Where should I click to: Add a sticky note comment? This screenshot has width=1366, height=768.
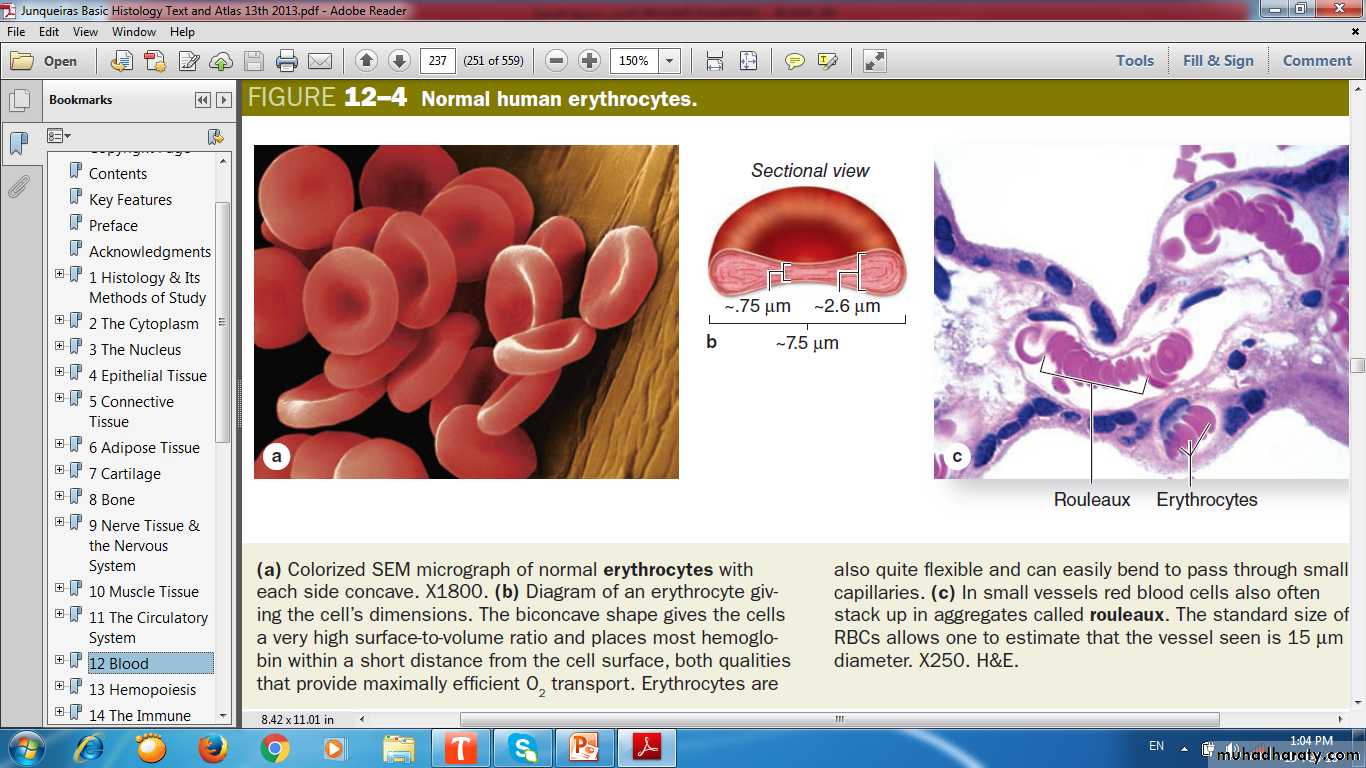point(794,61)
